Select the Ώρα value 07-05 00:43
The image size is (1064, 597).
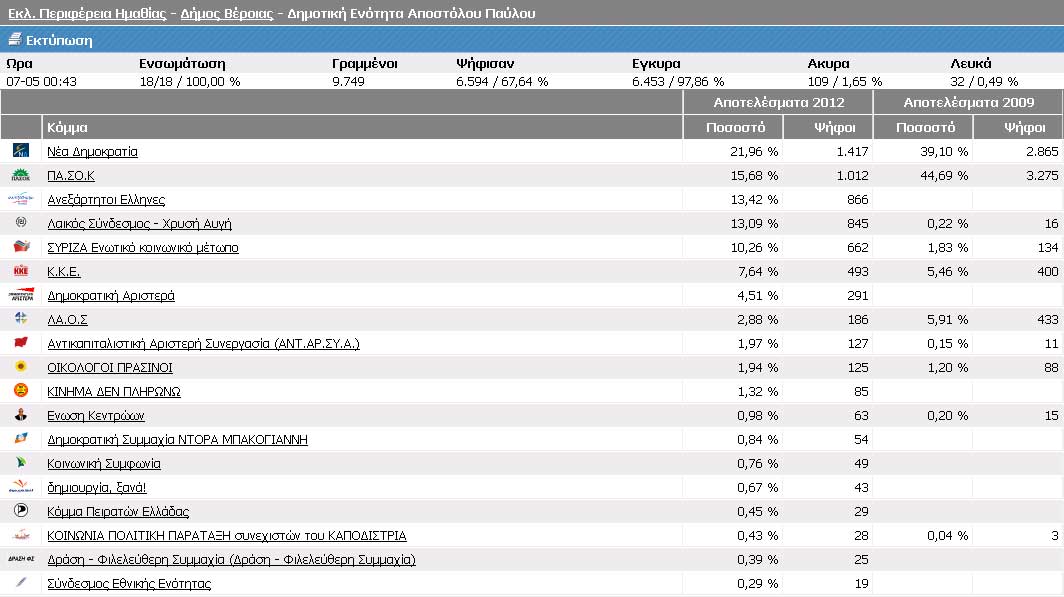coord(41,81)
